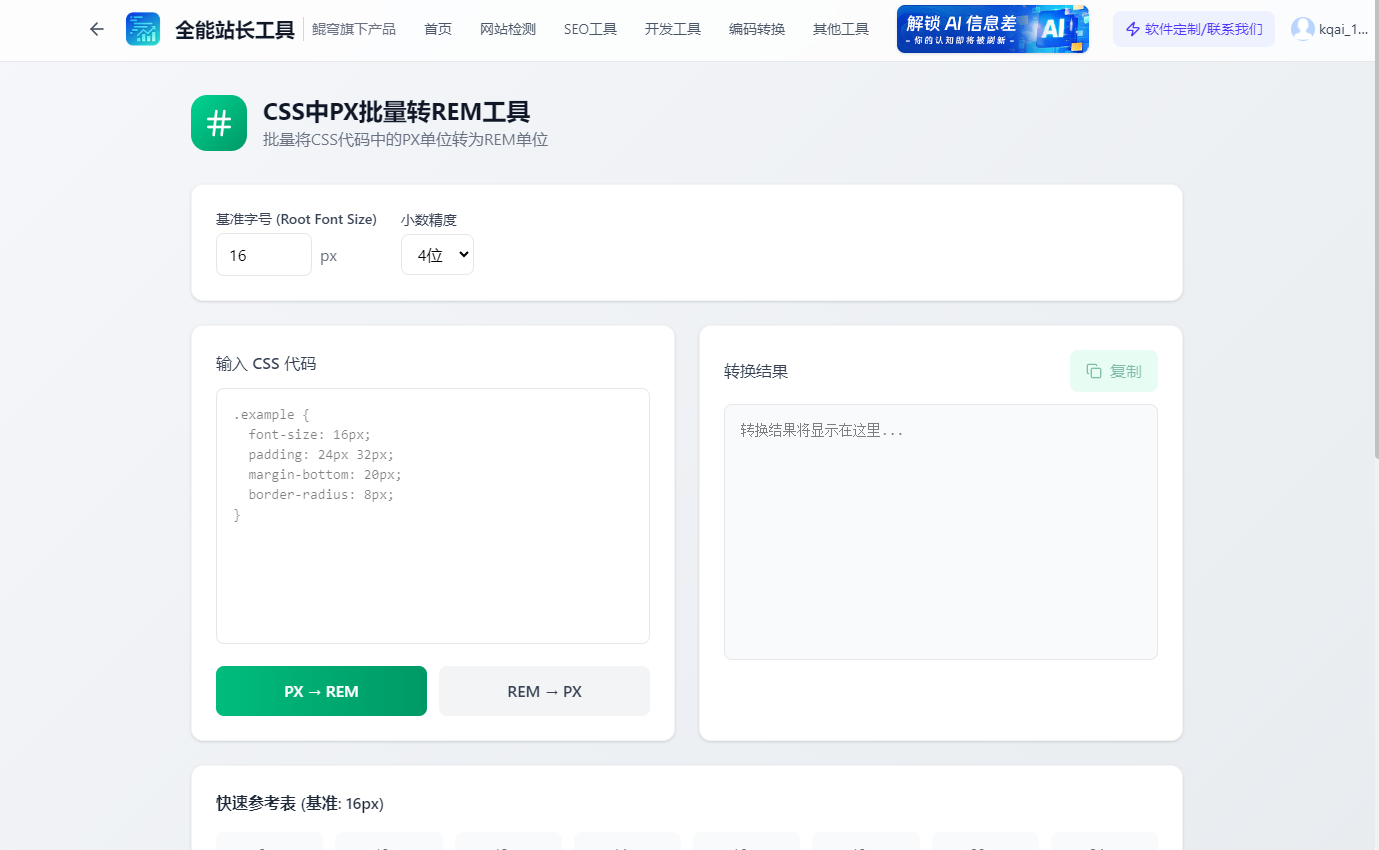
Task: Click the REM → PX convert button
Action: 544,690
